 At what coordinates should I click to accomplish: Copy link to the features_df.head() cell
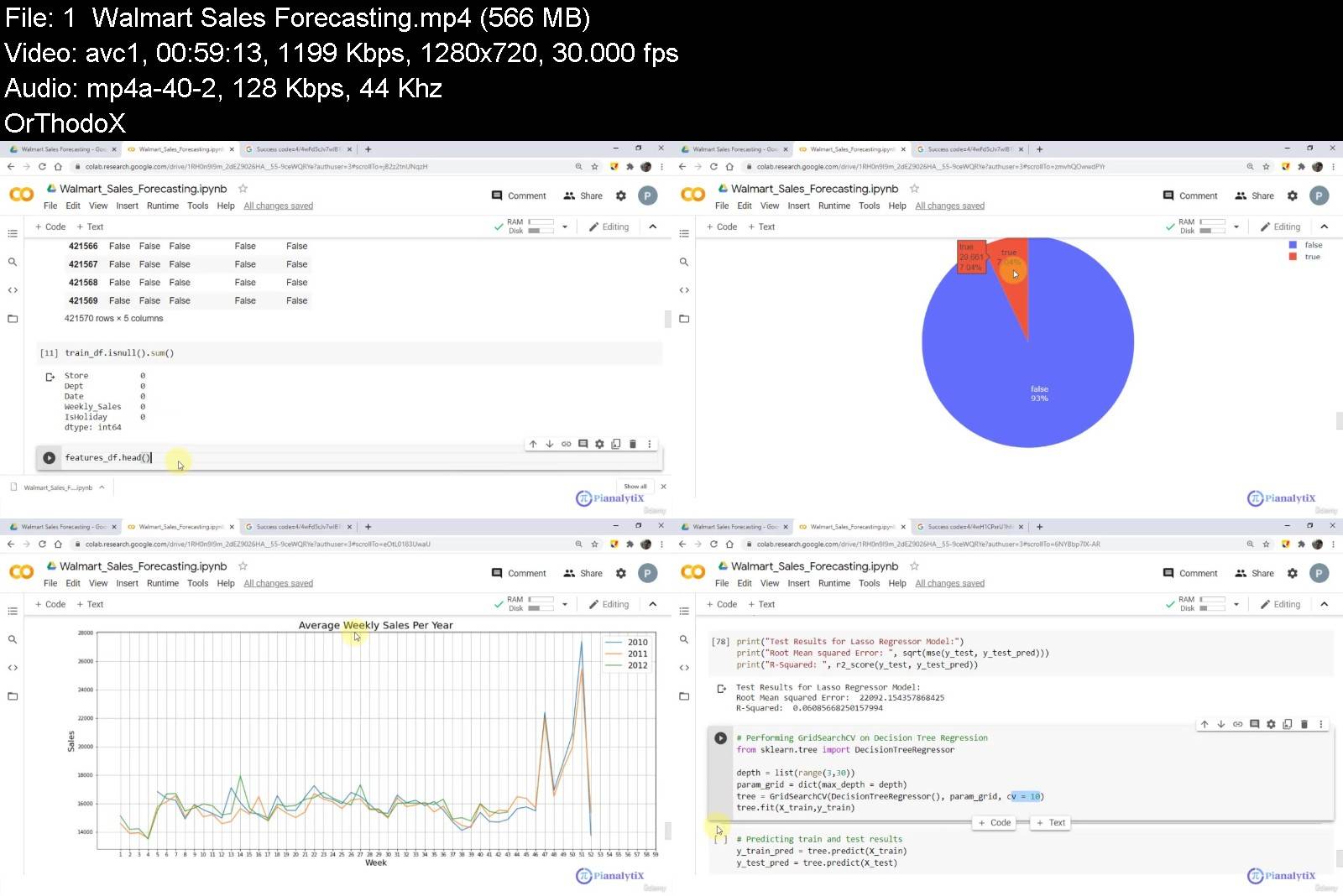[567, 444]
